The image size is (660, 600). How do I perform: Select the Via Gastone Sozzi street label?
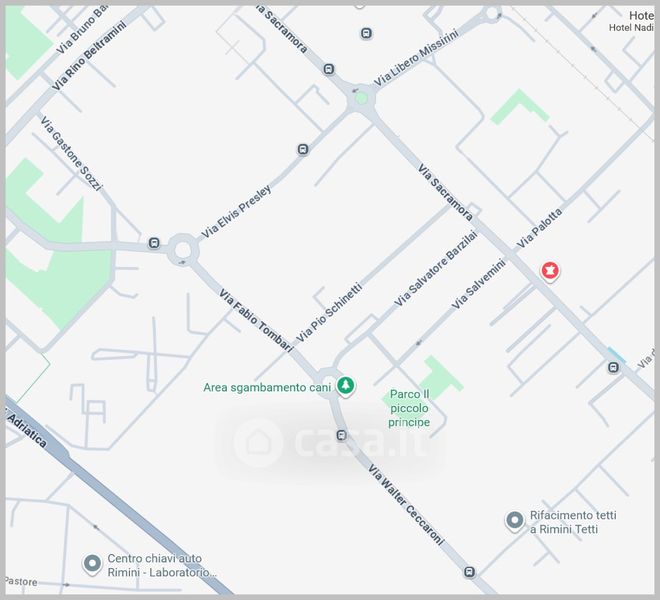coord(71,153)
